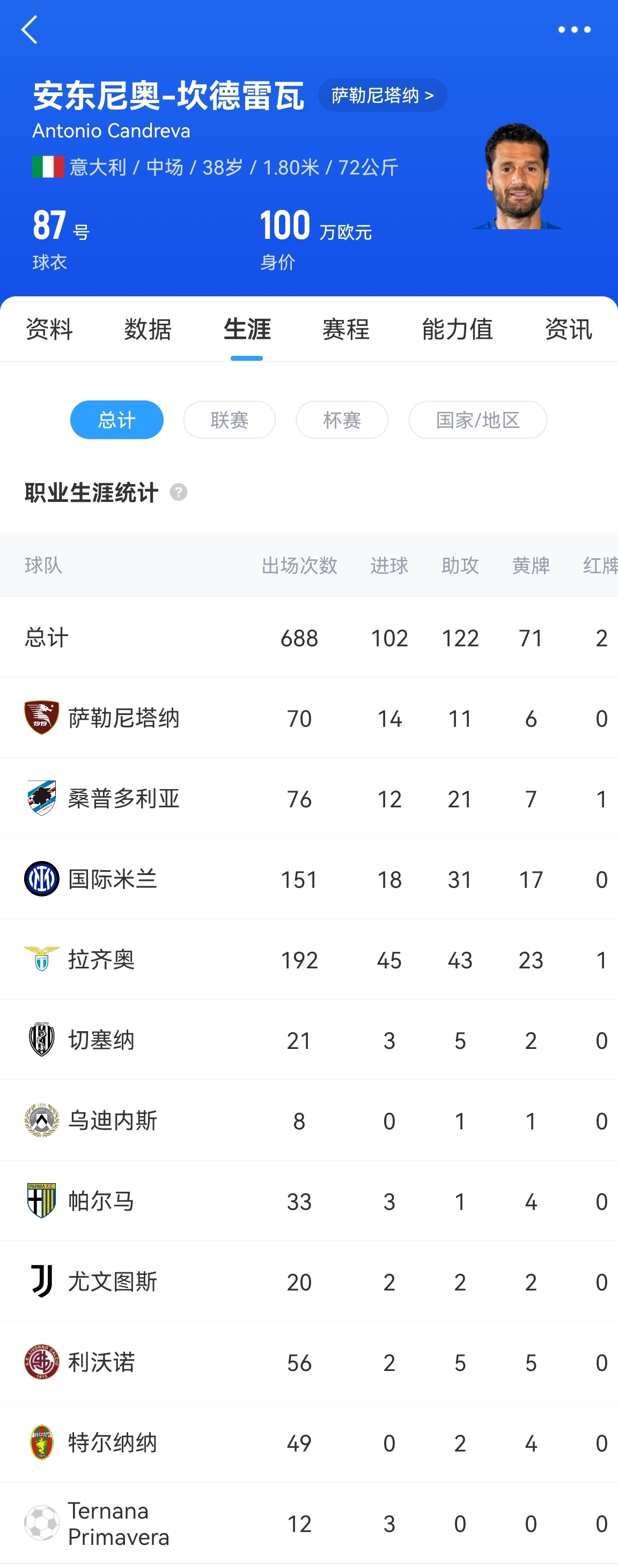Tap the Sampdoria club crest icon
618x1568 pixels.
coord(41,798)
